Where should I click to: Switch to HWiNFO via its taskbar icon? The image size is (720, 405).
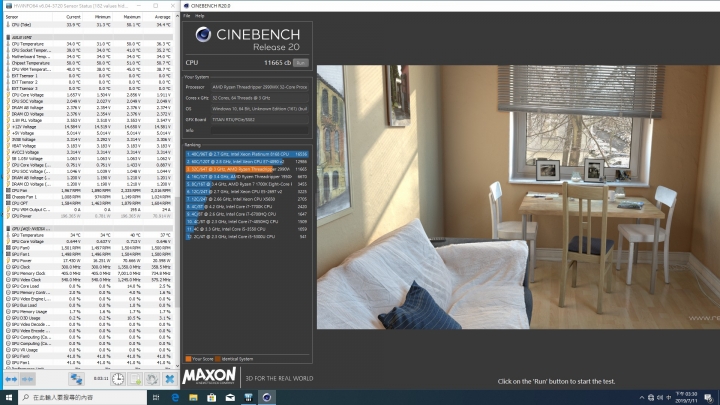pos(248,397)
